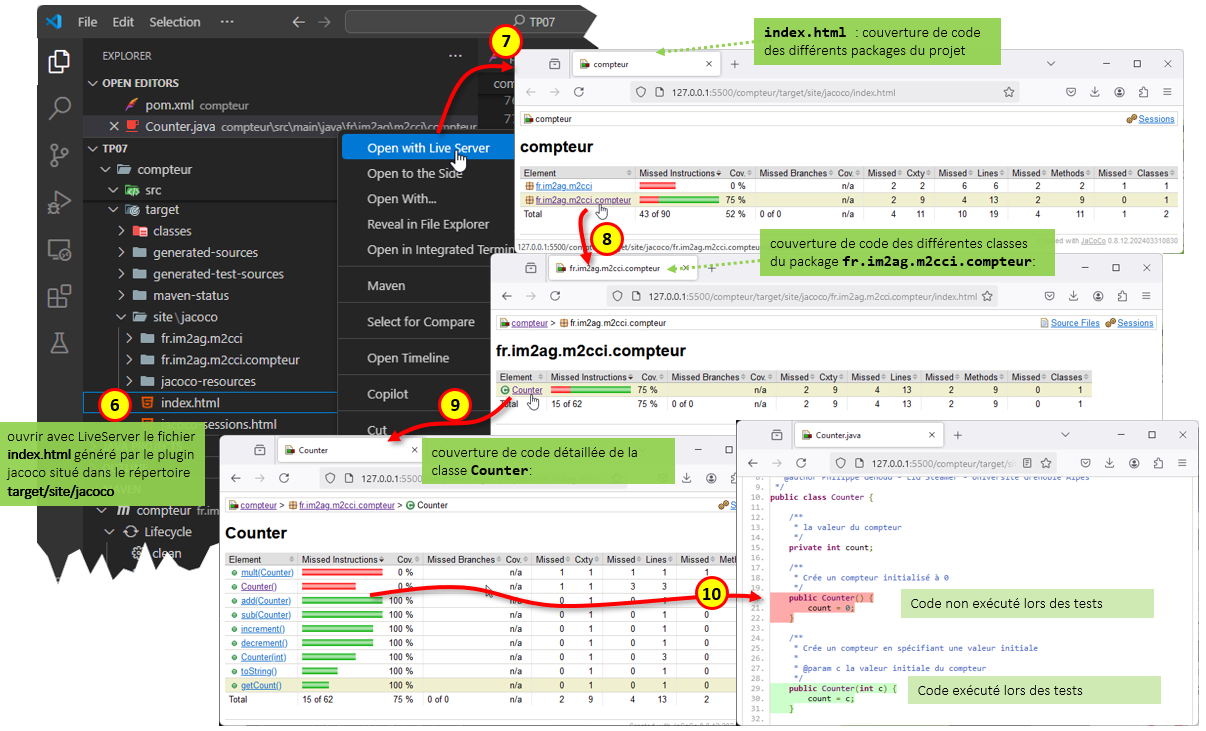Viewport: 1206px width, 731px height.
Task: Open the fr.im2ag.m2cci.compteur package link
Action: [583, 200]
